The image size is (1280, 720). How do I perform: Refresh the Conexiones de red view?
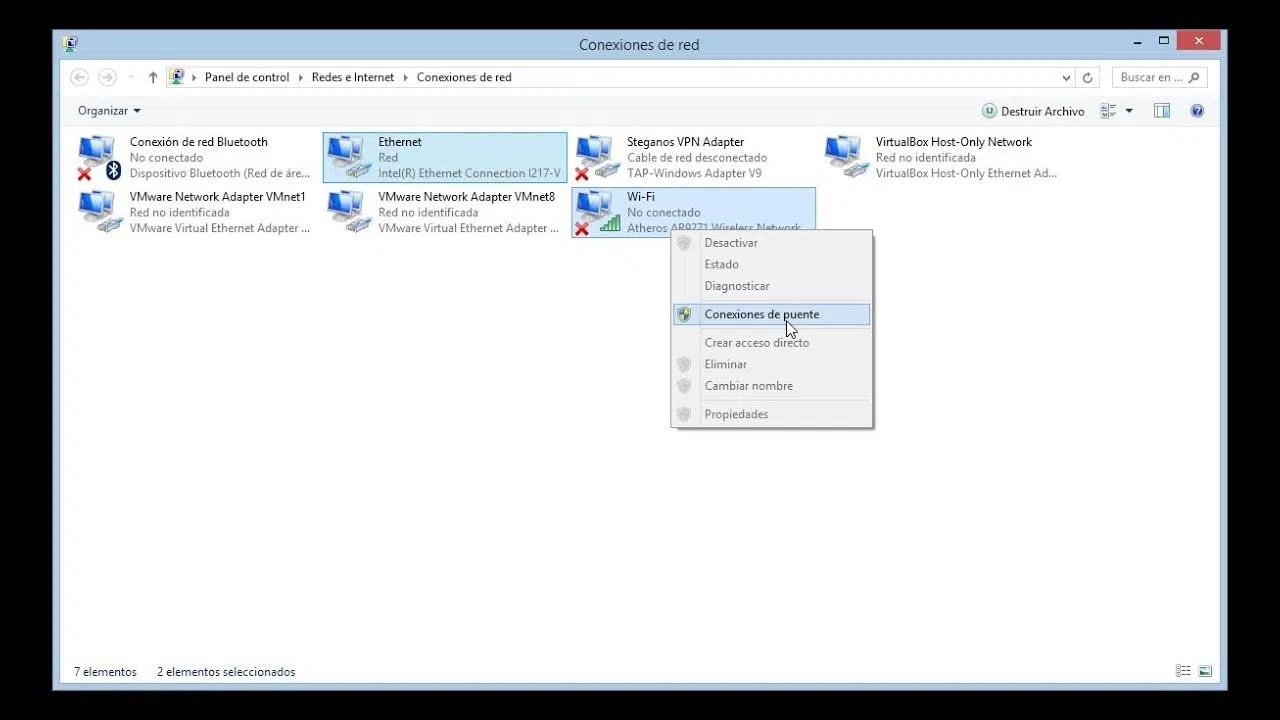click(x=1088, y=77)
